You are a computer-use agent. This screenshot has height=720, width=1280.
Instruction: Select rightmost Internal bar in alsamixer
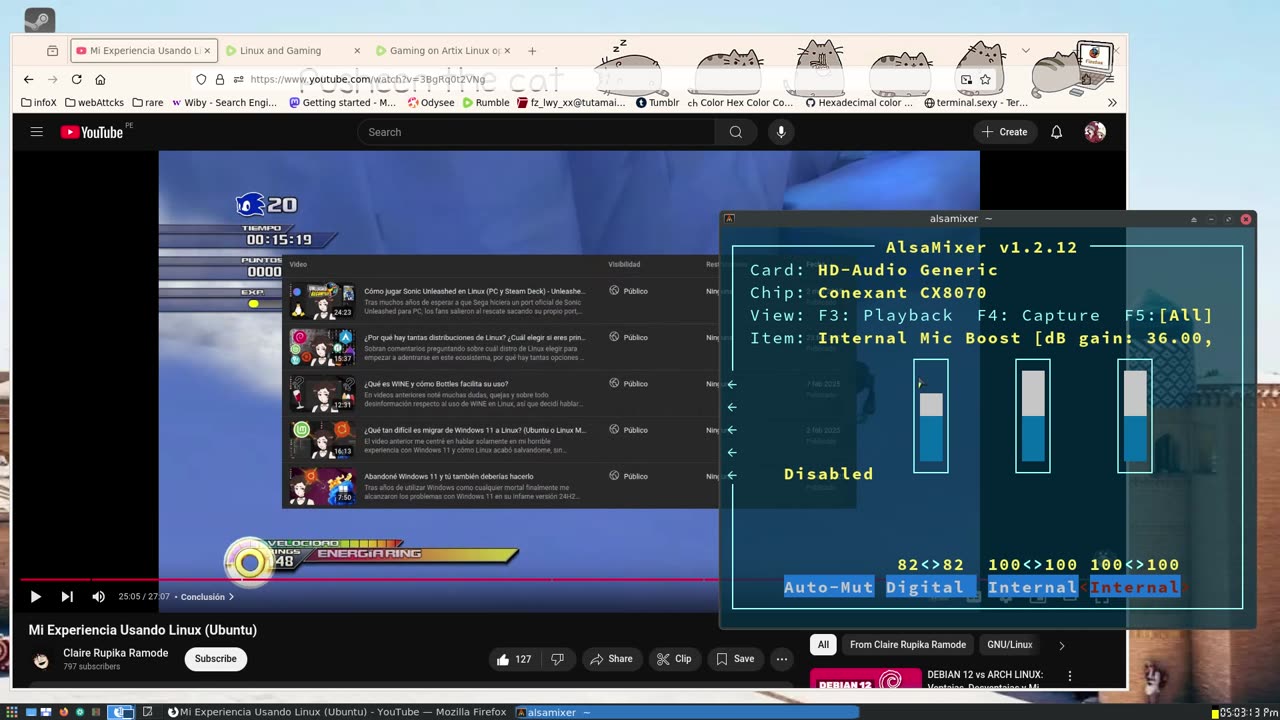point(1135,416)
